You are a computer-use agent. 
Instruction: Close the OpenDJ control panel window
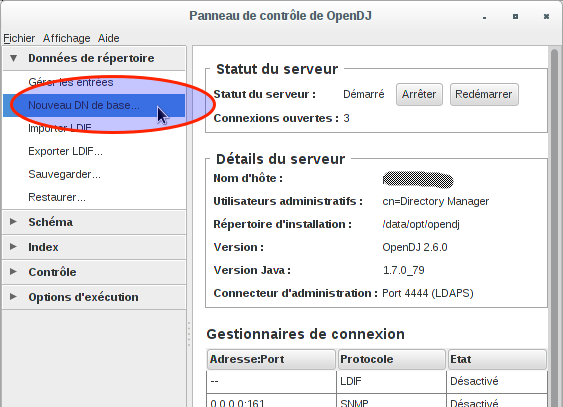pyautogui.click(x=546, y=17)
